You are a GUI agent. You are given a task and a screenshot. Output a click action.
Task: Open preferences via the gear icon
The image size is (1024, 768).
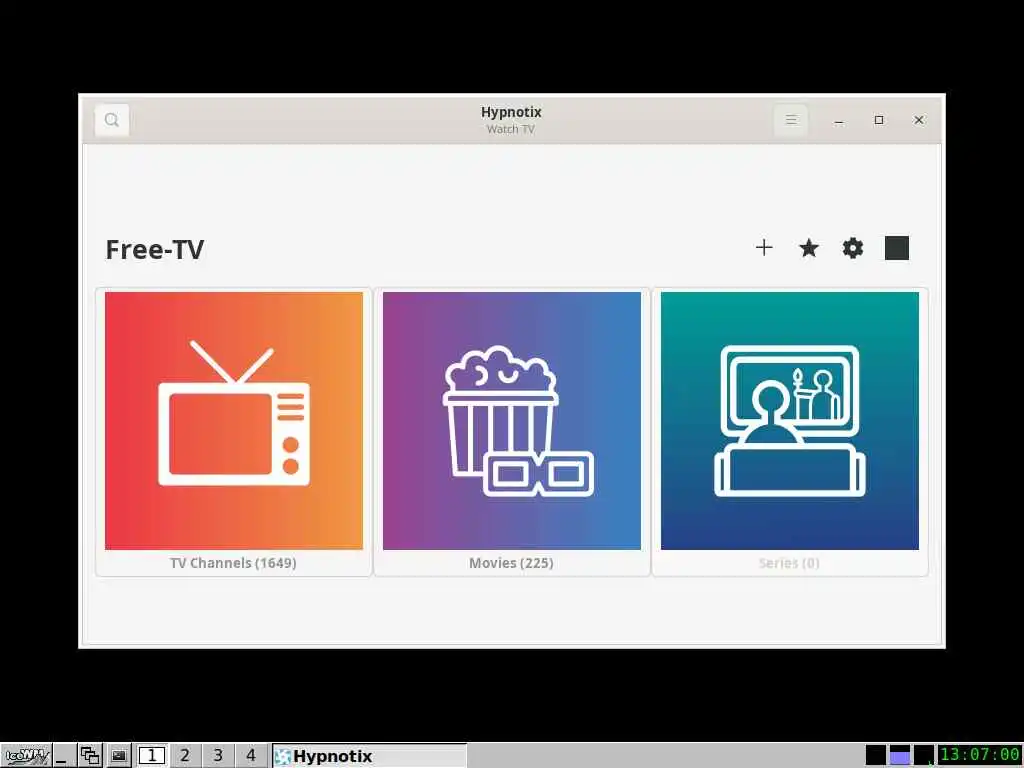click(x=853, y=248)
